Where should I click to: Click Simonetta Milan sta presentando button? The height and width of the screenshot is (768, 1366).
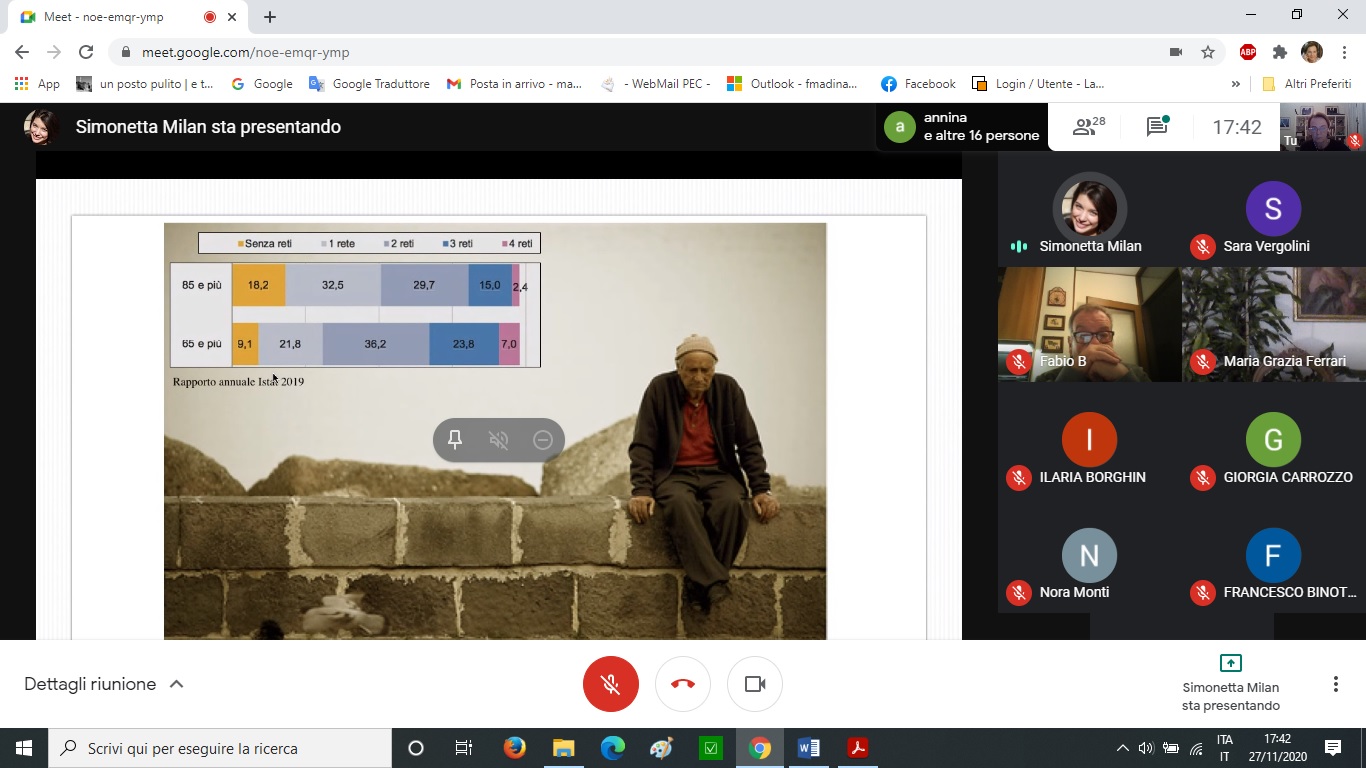coord(1230,684)
